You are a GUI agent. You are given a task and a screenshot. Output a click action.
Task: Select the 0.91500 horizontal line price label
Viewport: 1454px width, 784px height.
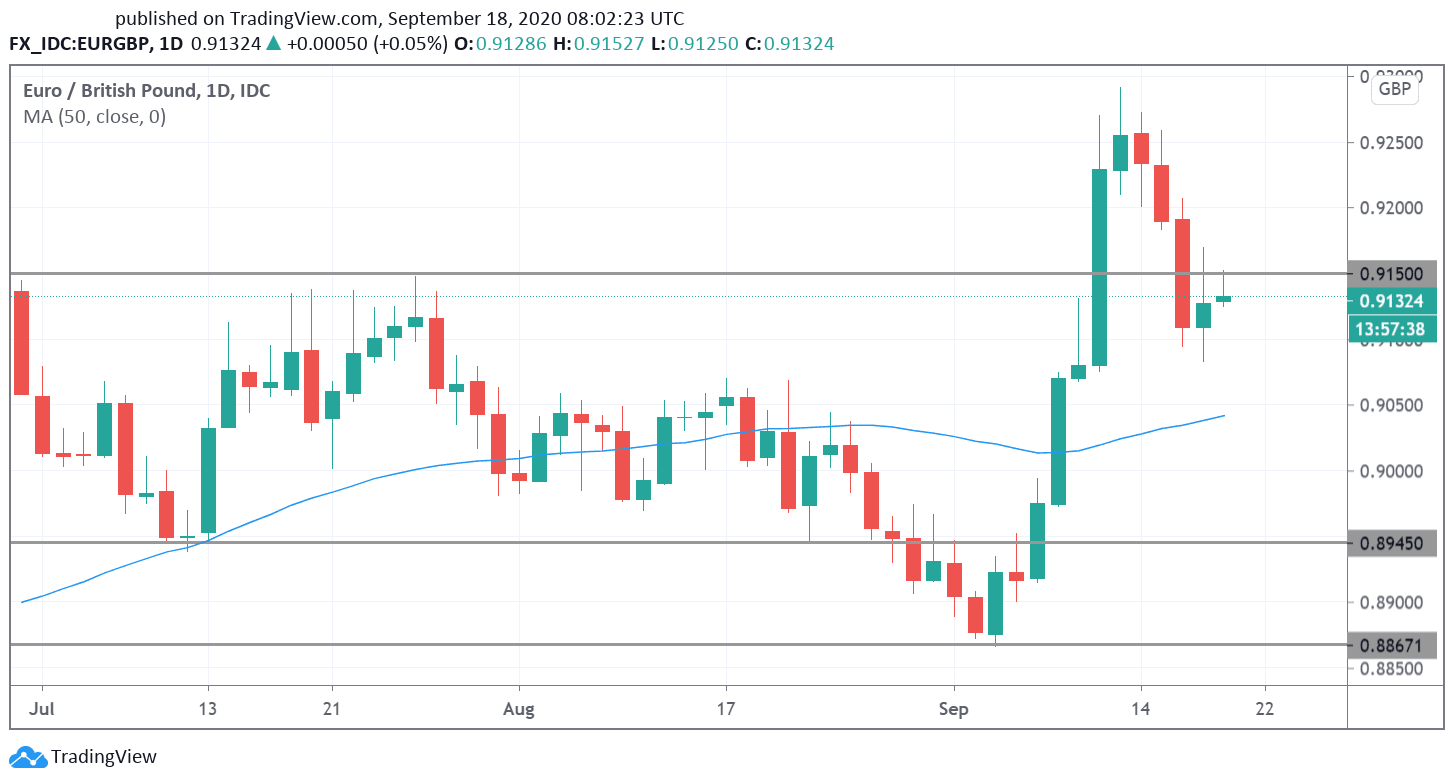click(x=1393, y=273)
